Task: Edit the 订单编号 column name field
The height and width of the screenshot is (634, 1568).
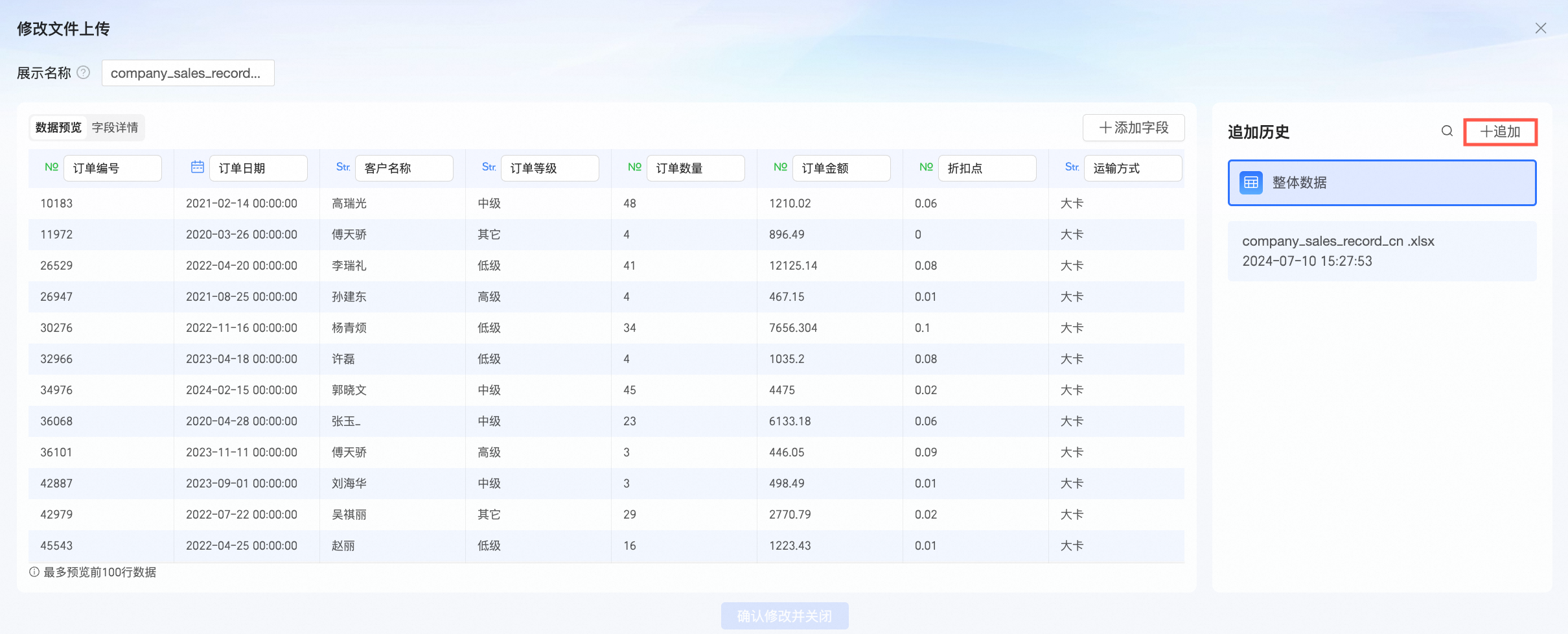Action: point(113,169)
